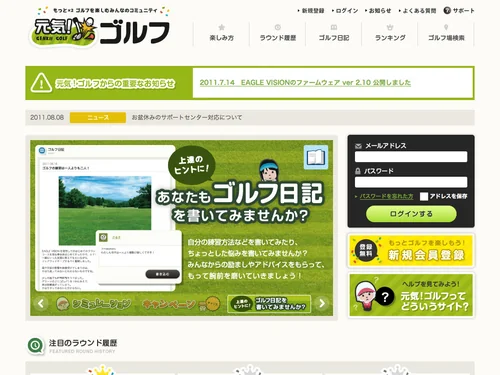This screenshot has width=500, height=375.
Task: Click the メールアドレス input field
Action: [411, 157]
